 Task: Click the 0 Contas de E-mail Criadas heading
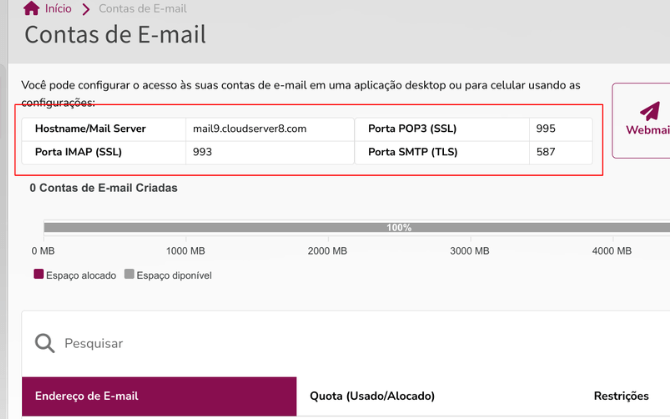103,188
